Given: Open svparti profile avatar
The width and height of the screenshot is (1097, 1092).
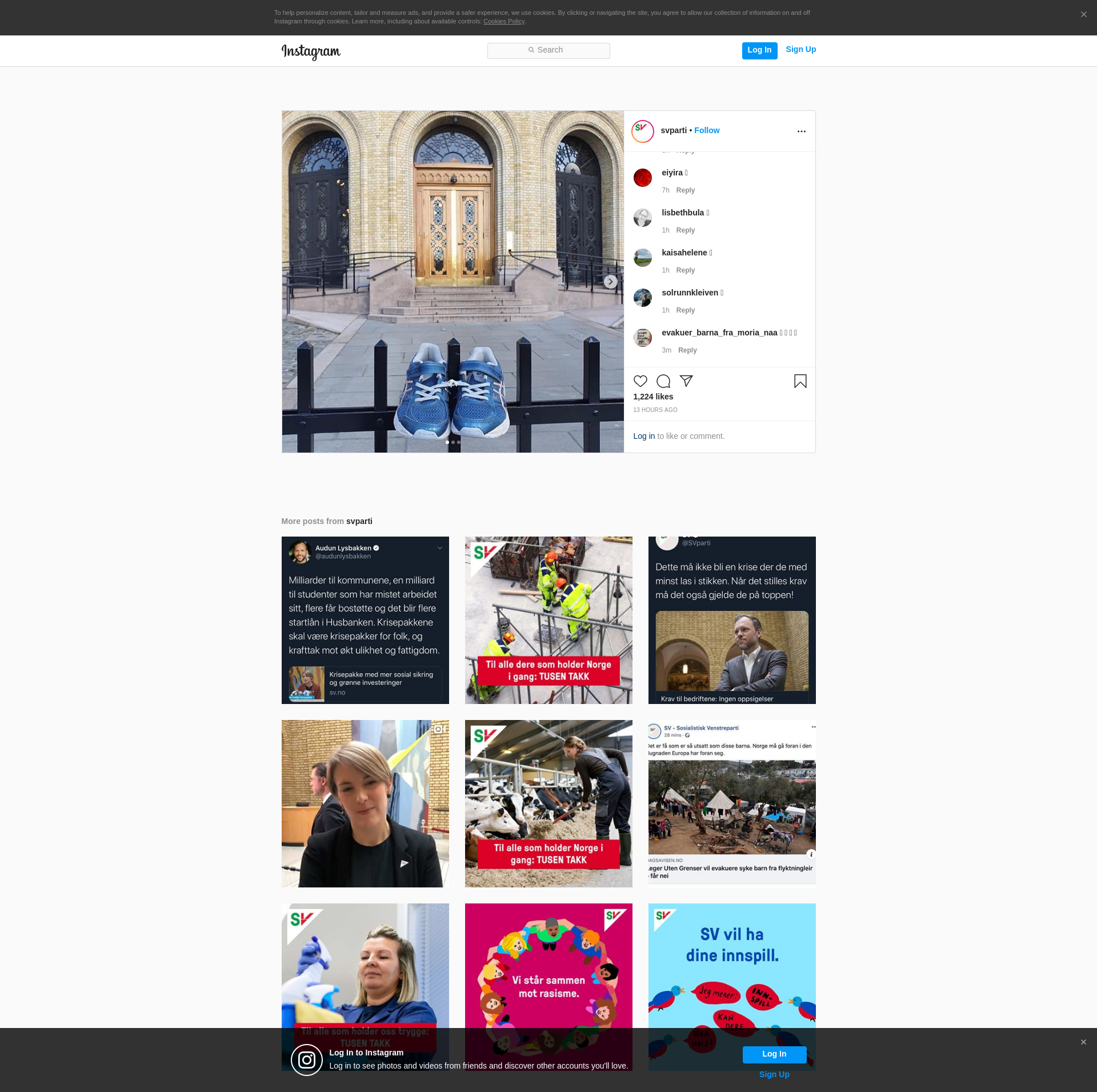Looking at the screenshot, I should point(643,131).
